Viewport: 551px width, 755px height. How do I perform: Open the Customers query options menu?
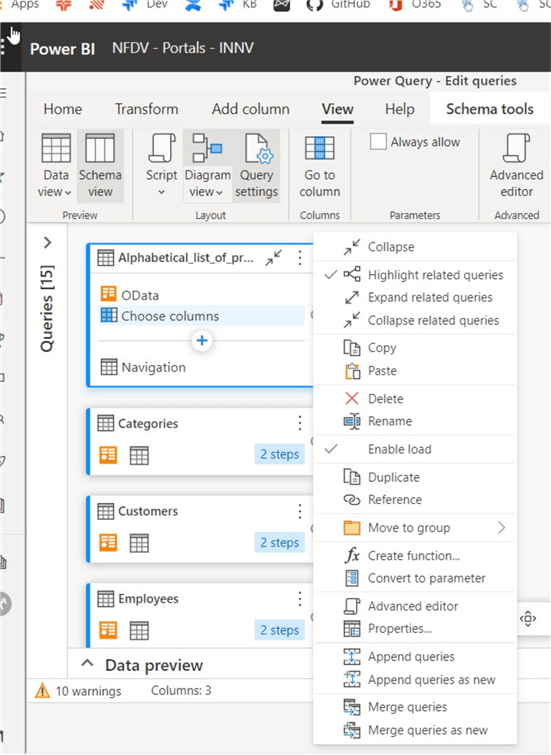(300, 511)
